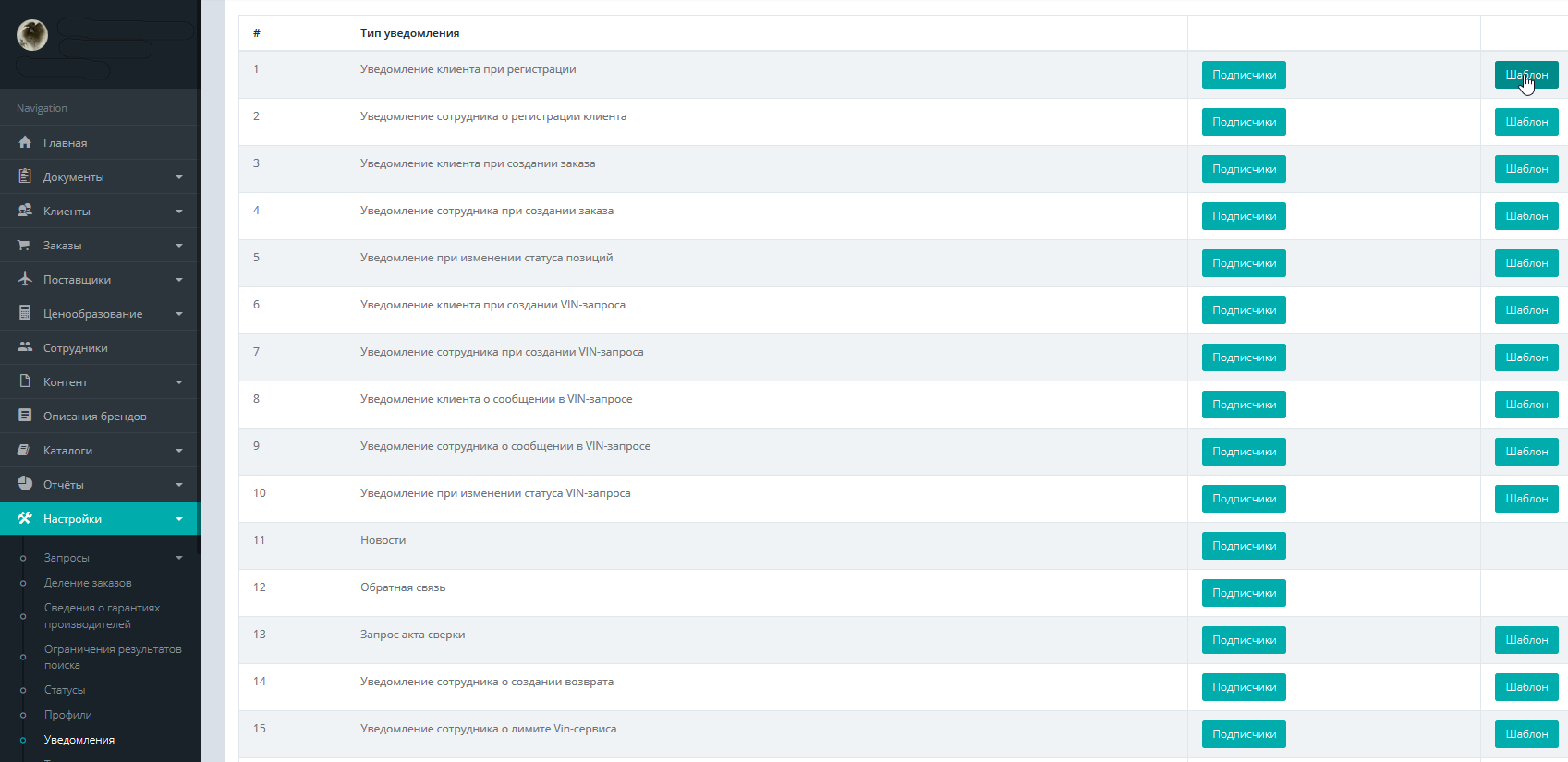Click the clipboard icon for Документы
Screen dimensions: 1568x762
(x=25, y=176)
